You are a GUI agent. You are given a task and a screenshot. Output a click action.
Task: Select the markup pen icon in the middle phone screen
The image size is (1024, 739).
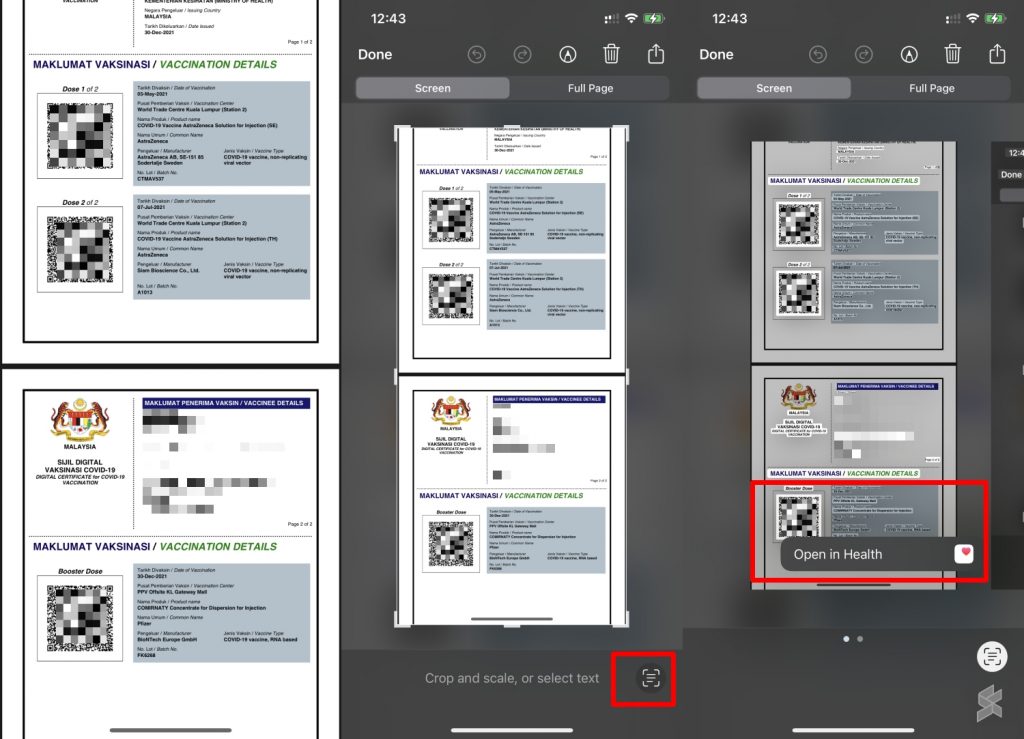pyautogui.click(x=568, y=54)
